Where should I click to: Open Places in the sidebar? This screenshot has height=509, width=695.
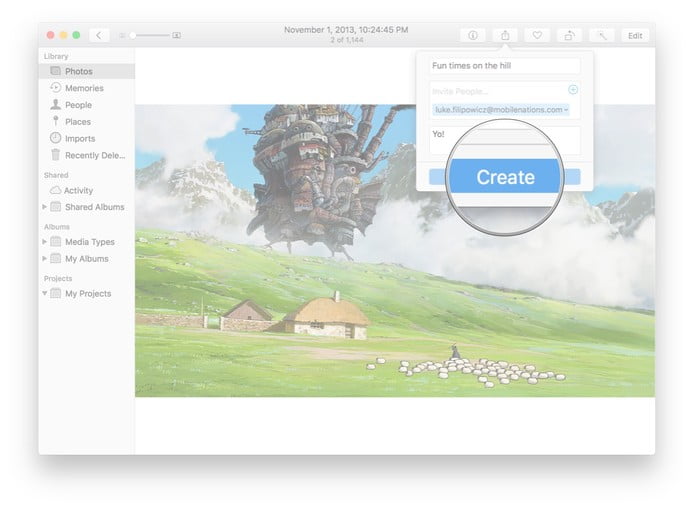(78, 122)
